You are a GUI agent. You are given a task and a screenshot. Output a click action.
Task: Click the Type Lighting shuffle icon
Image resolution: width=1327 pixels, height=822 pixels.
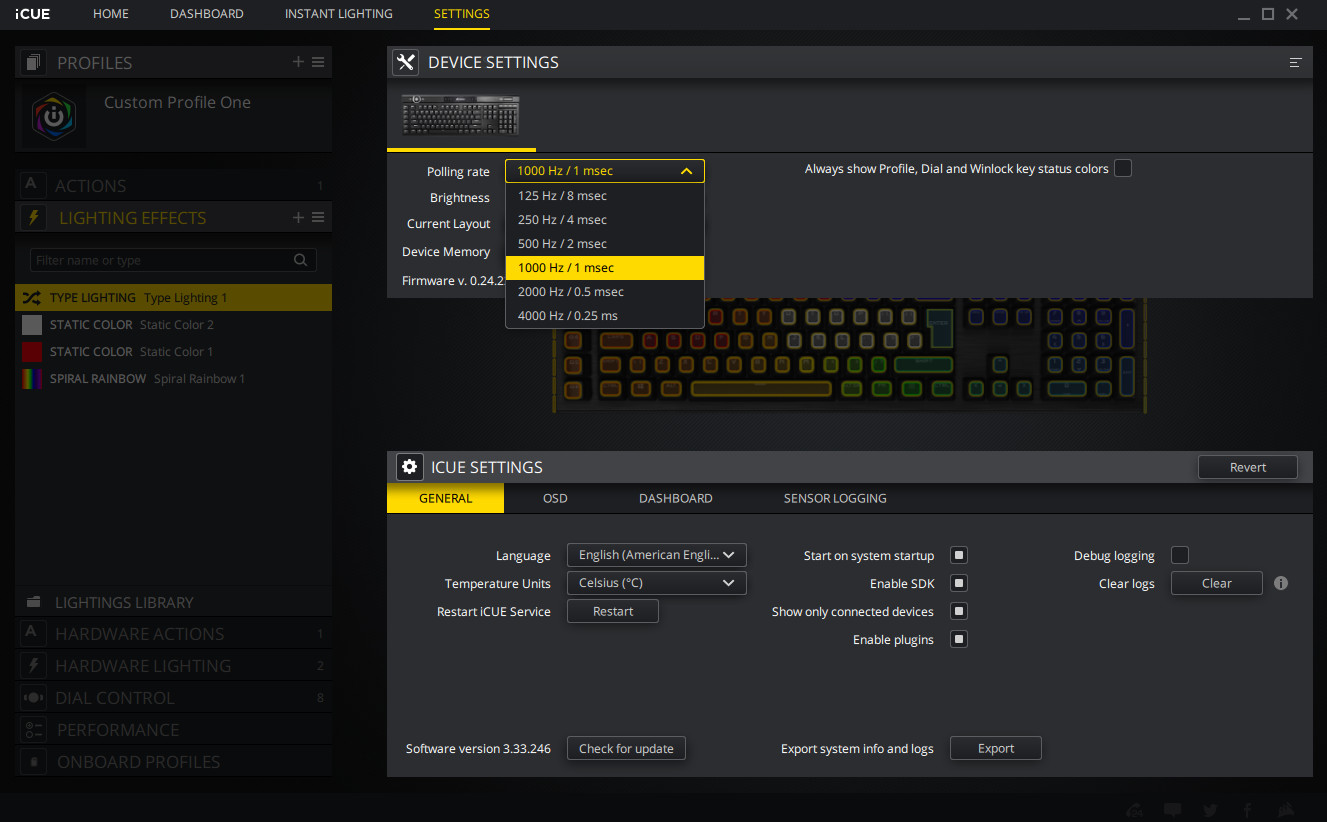tap(32, 297)
